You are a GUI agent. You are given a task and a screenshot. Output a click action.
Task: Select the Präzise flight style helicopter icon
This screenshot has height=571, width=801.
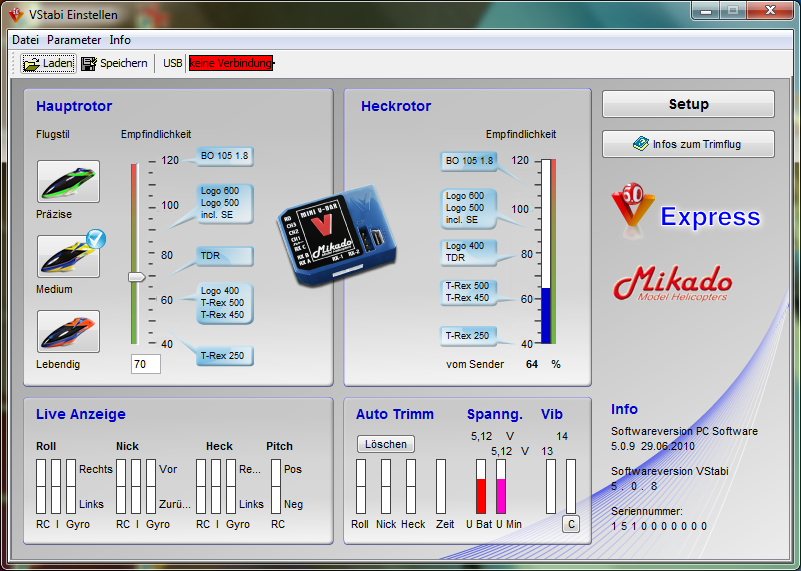[x=68, y=181]
